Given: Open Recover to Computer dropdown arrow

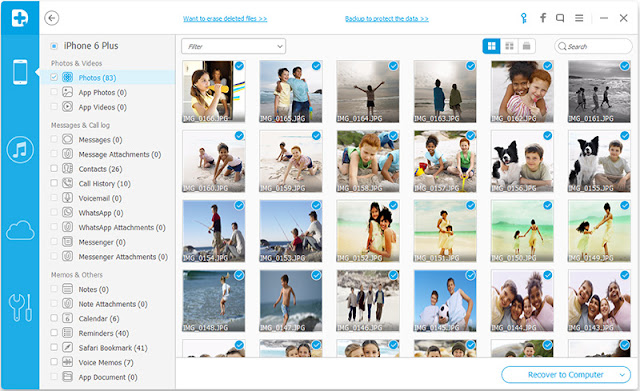Looking at the screenshot, I should pyautogui.click(x=622, y=375).
